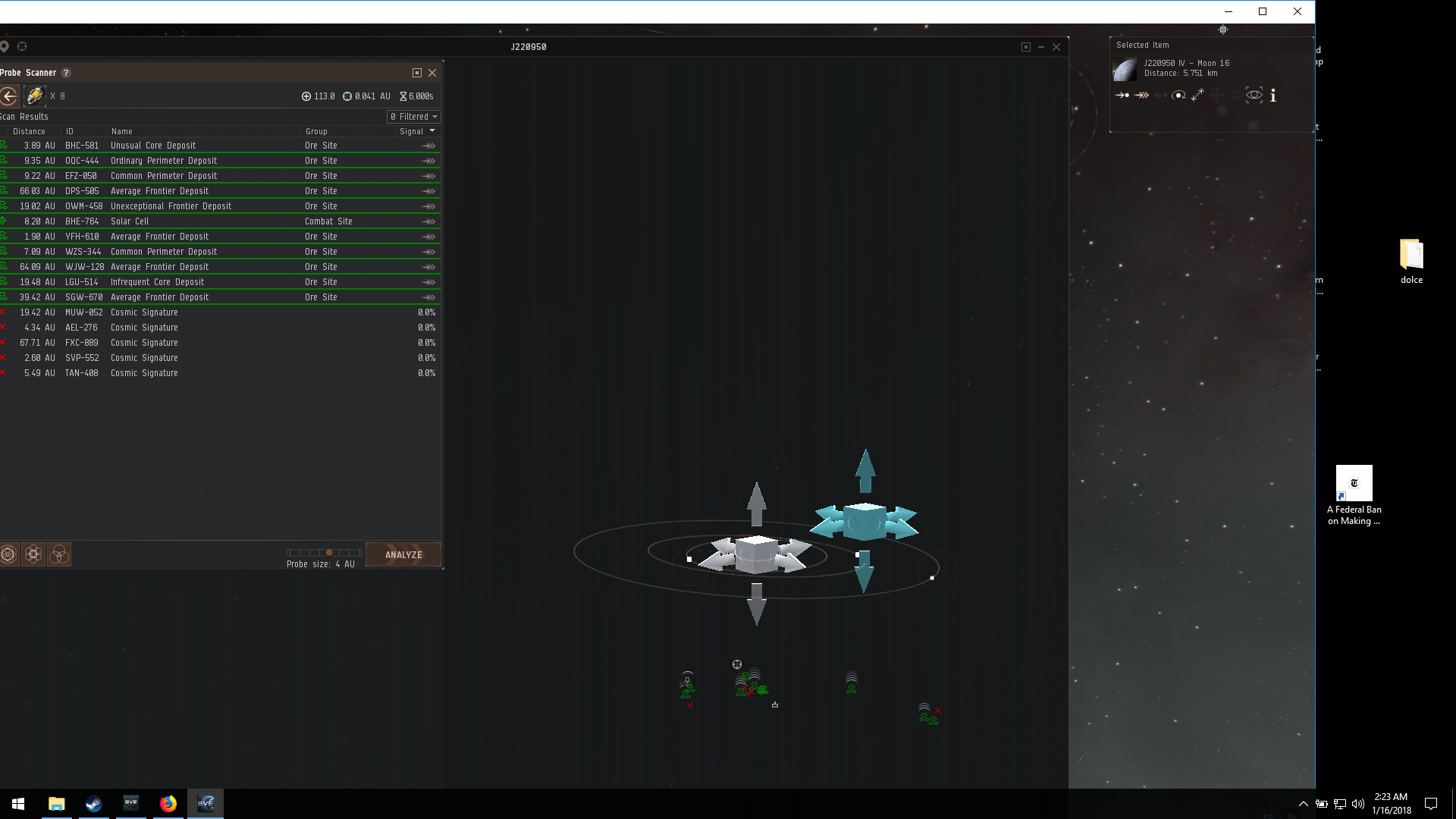The width and height of the screenshot is (1456, 819).
Task: Click the core scanner probe launcher icon
Action: [x=34, y=96]
